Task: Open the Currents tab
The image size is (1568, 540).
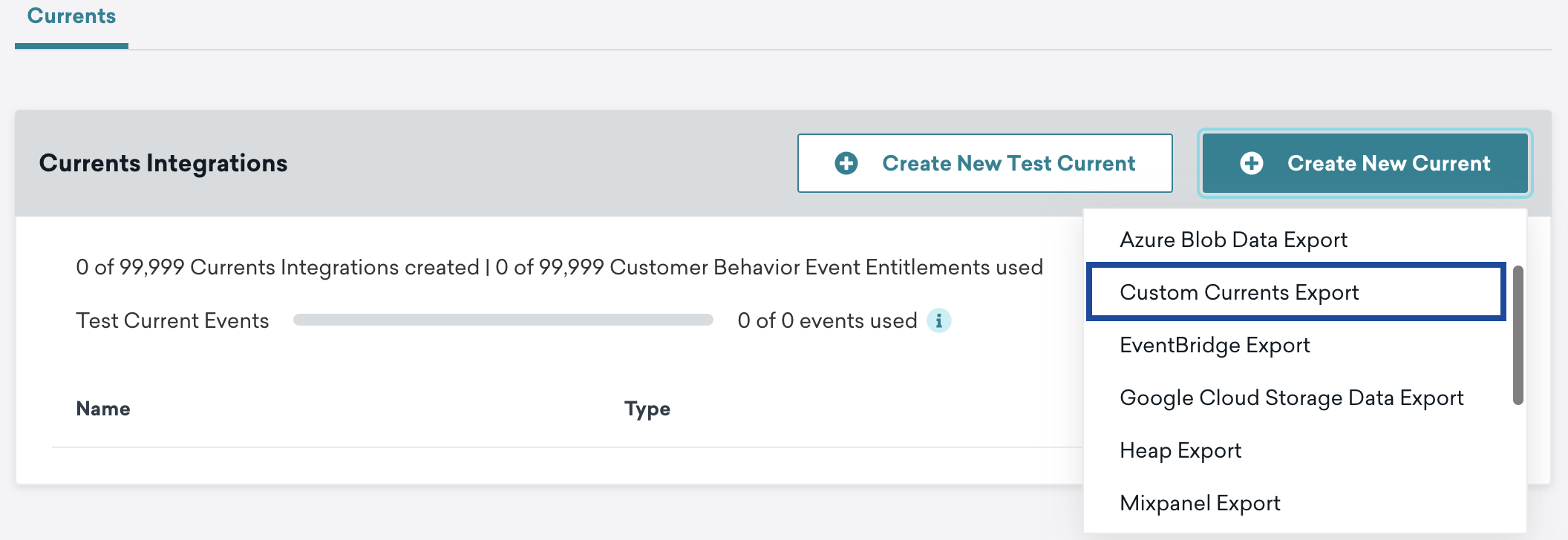Action: pyautogui.click(x=71, y=16)
